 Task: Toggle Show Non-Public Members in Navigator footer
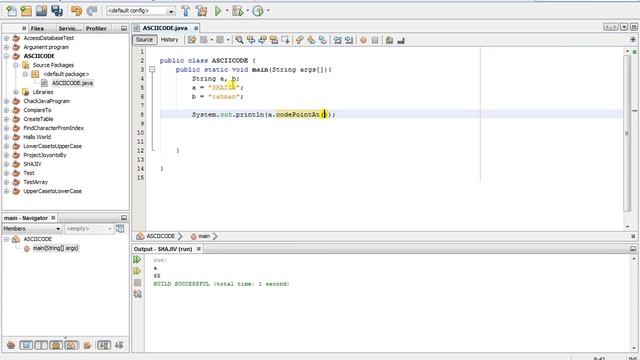pyautogui.click(x=56, y=345)
